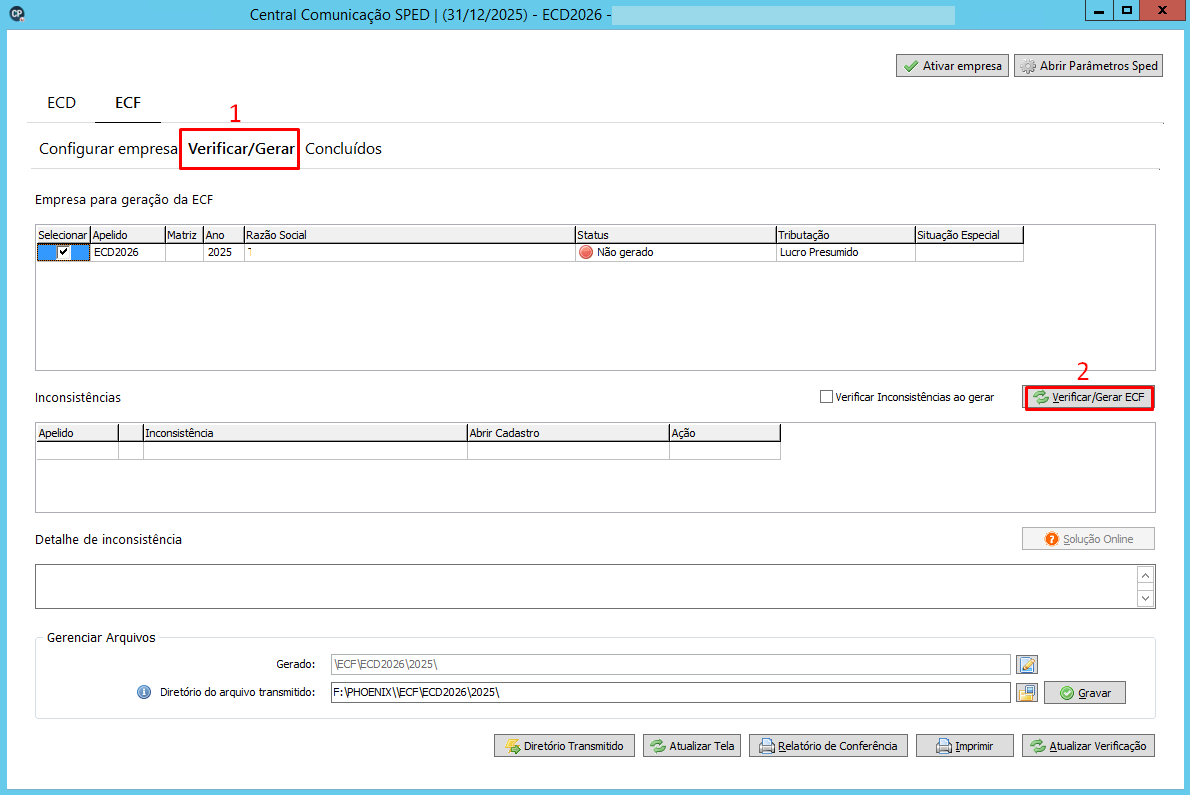Click the Diretório do arquivo transmitido input field
This screenshot has width=1190, height=795.
[670, 693]
